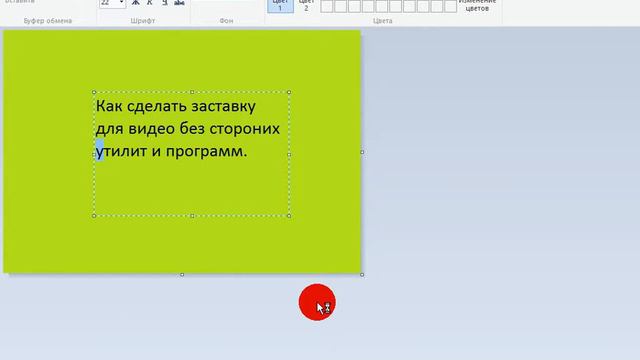
Task: Place cursor in the word "без"
Action: [x=192, y=129]
